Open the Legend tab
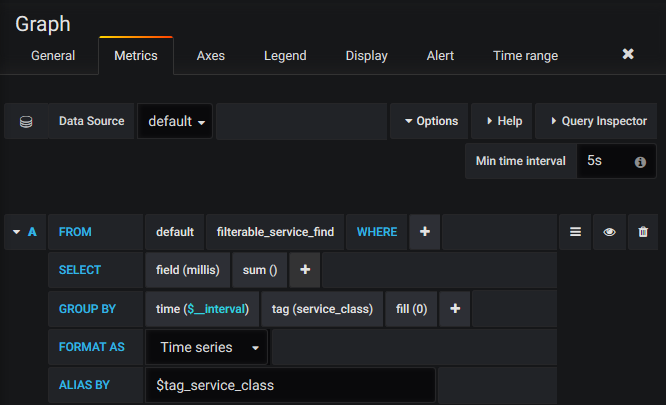The image size is (666, 405). point(285,56)
